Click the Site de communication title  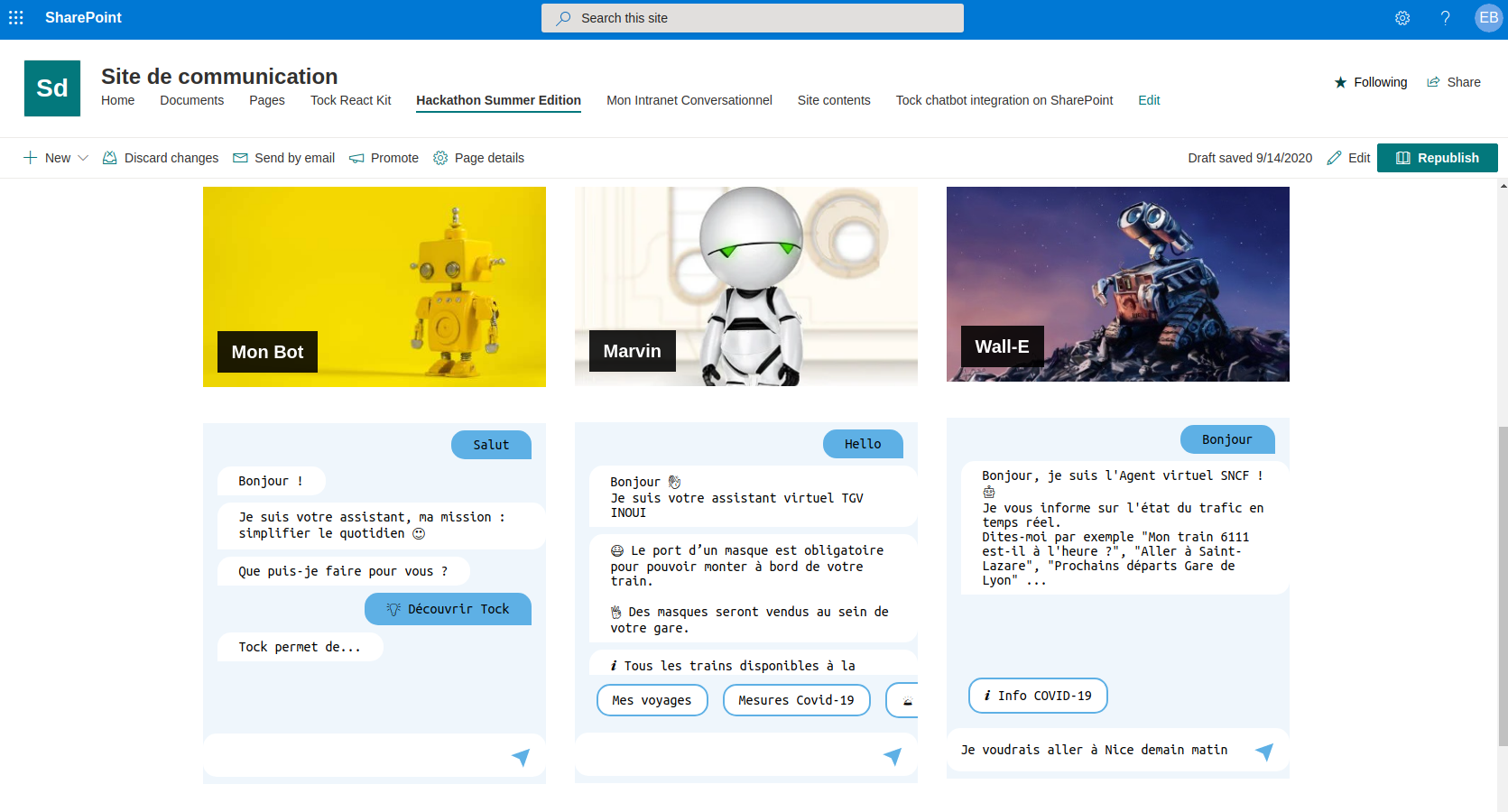219,77
